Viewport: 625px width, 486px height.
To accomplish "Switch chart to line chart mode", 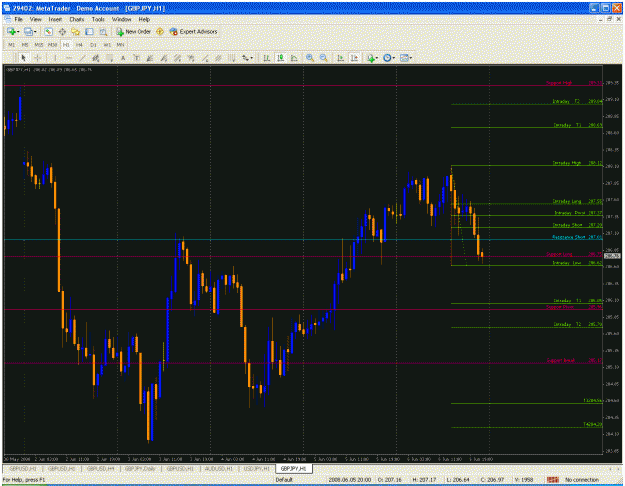I will (x=294, y=58).
